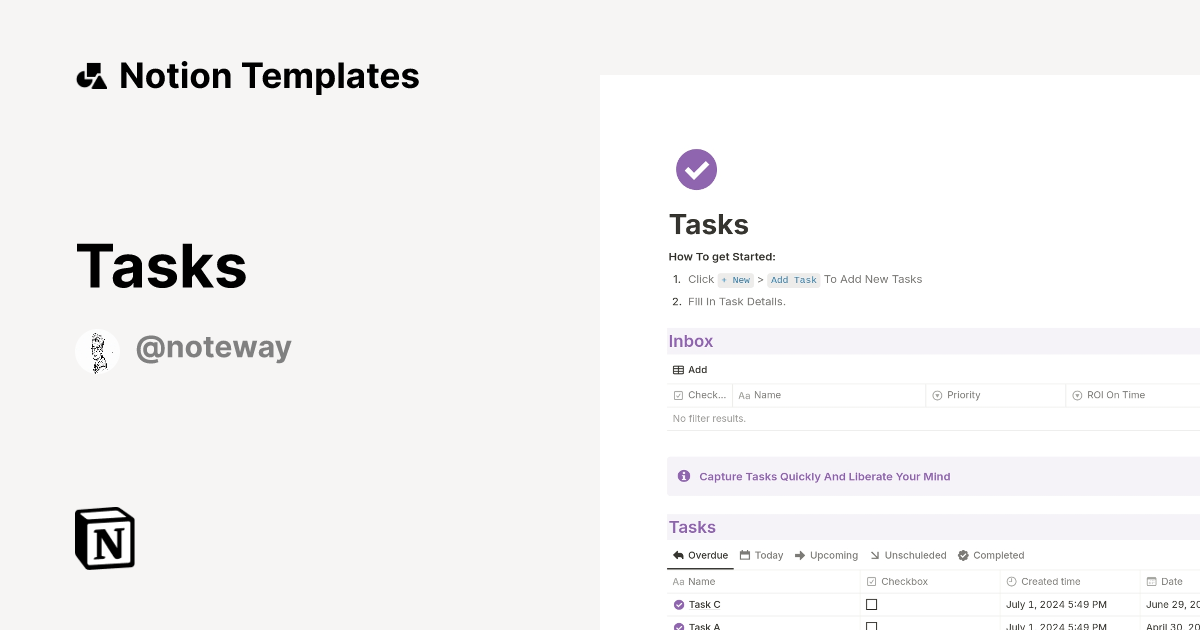
Task: Click the purple checkmark Tasks page icon
Action: pos(696,169)
